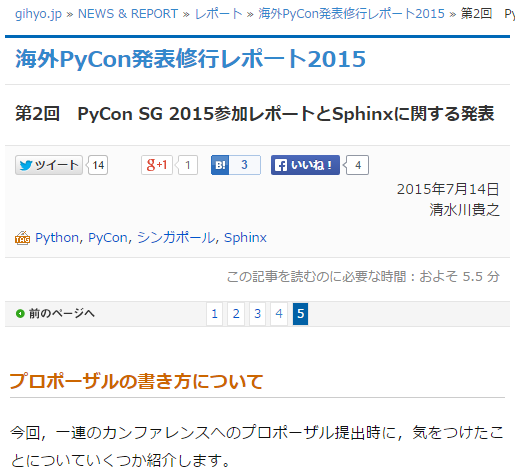
Task: Open レポート breadcrumb link
Action: (x=218, y=14)
